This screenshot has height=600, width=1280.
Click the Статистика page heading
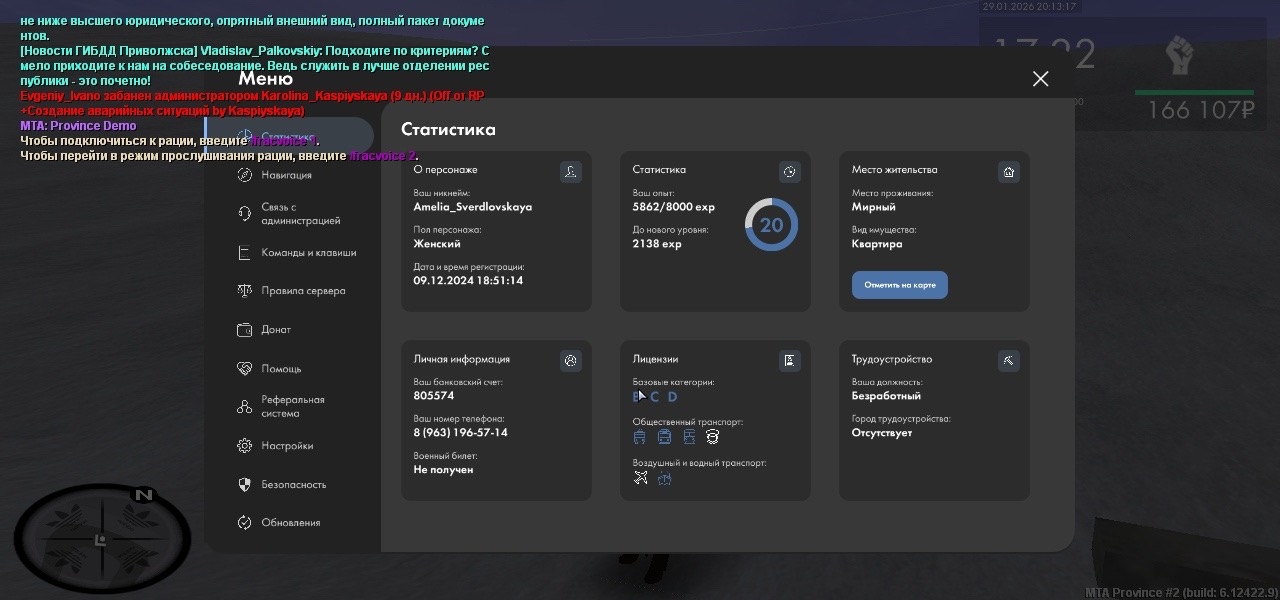click(x=448, y=129)
